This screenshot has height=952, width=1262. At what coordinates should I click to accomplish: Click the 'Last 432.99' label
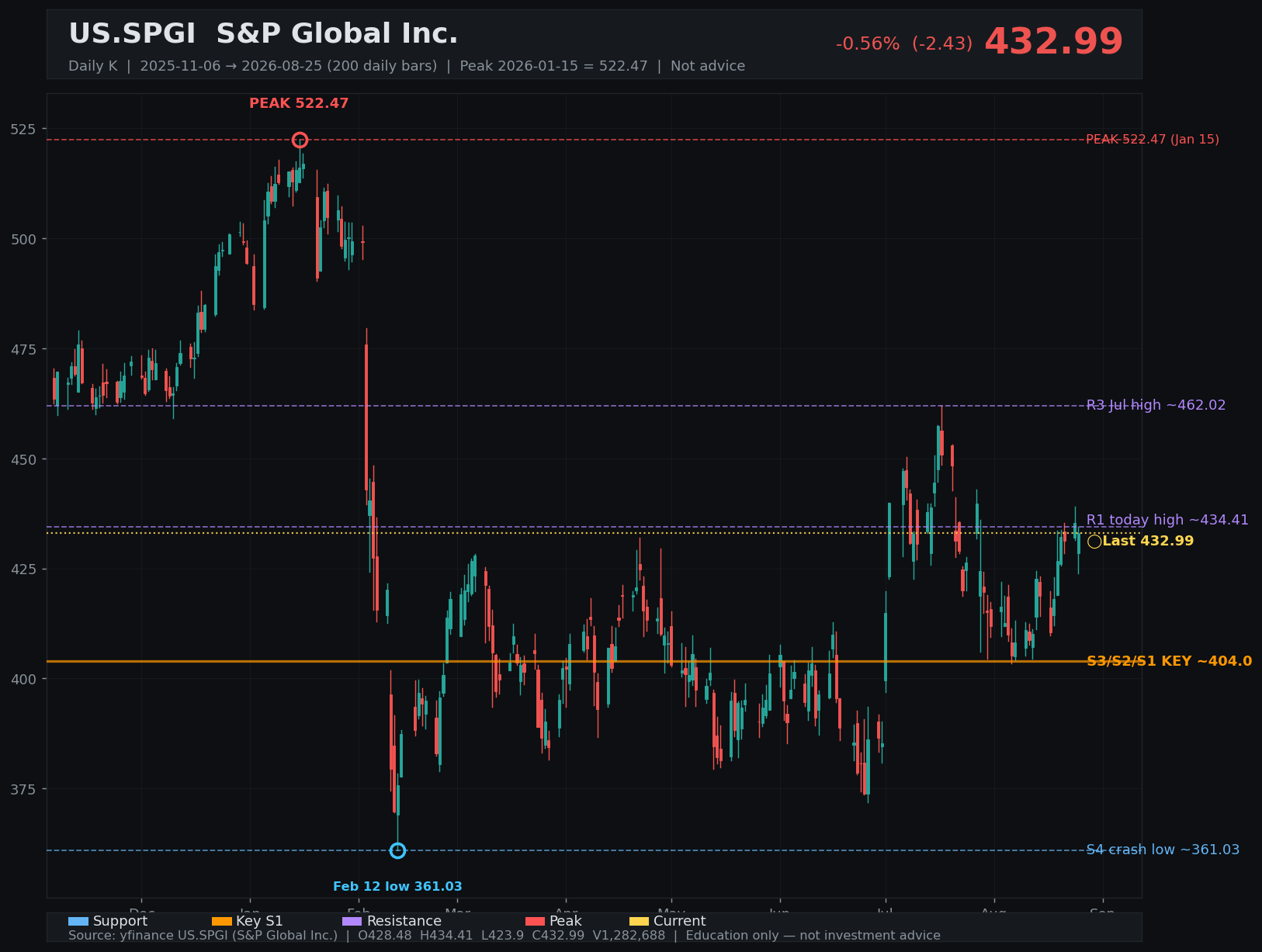(1148, 541)
